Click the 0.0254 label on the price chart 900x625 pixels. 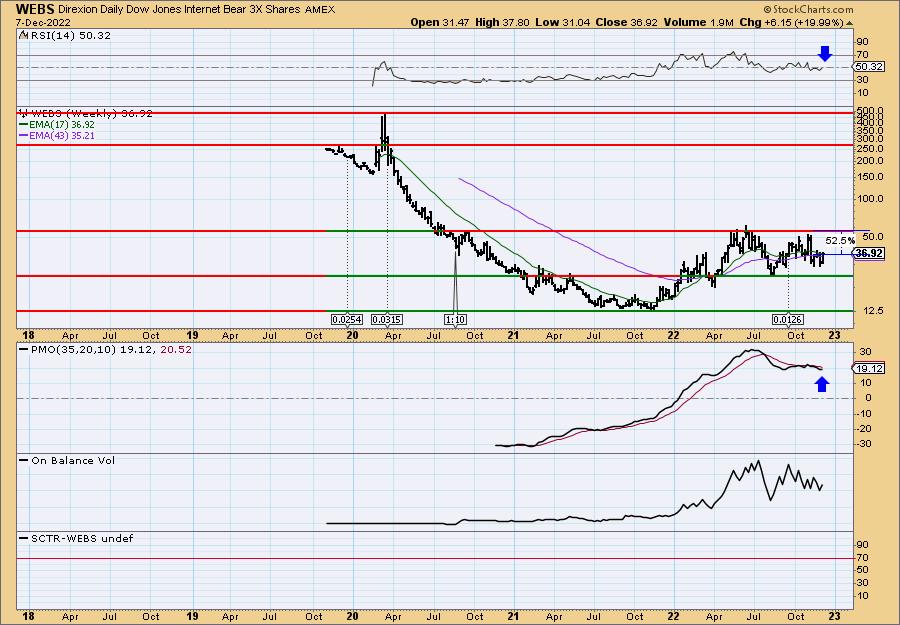(347, 319)
